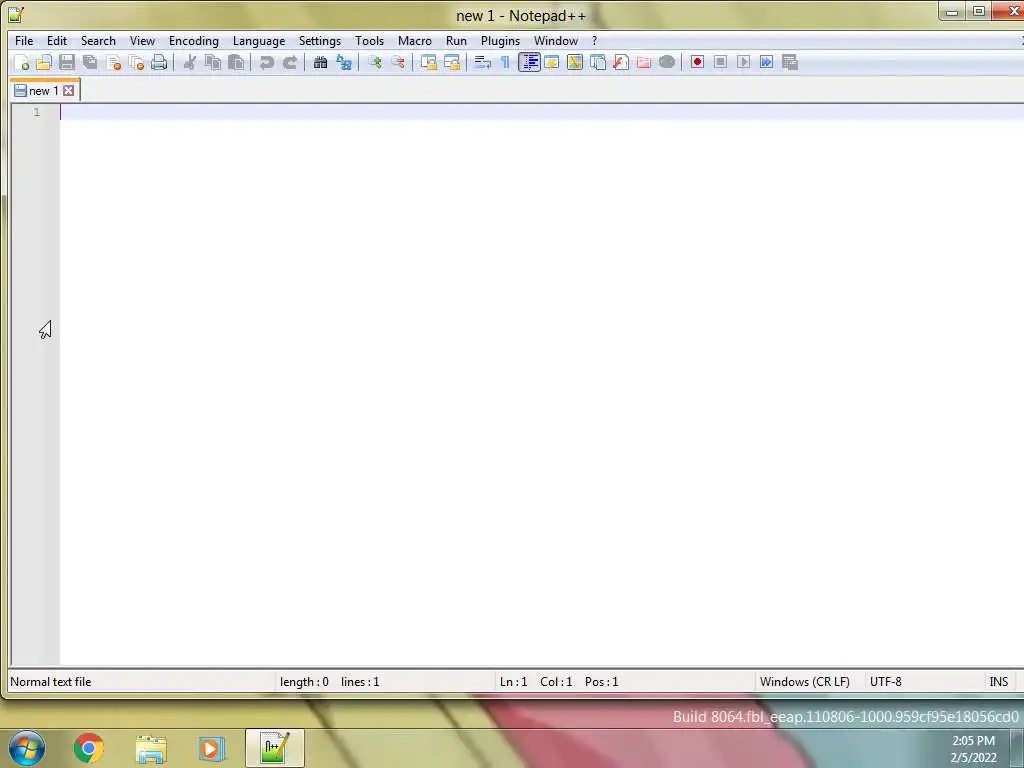Close the 'new 1' tab with its X
The width and height of the screenshot is (1024, 768).
(x=69, y=91)
